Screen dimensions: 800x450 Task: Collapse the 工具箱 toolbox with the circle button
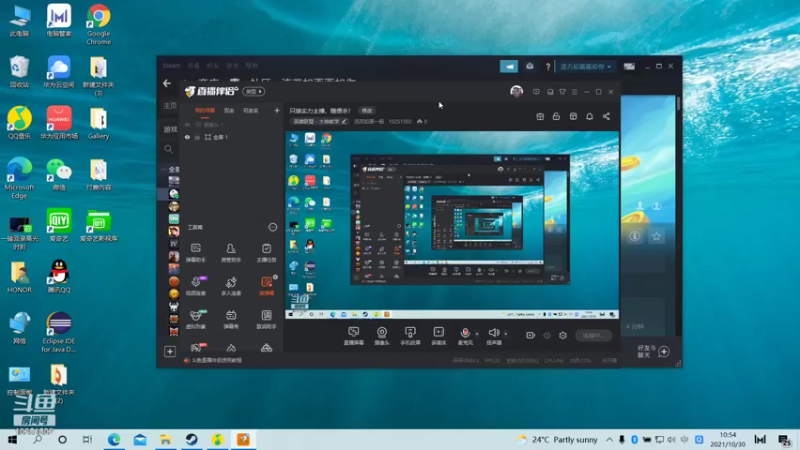pyautogui.click(x=273, y=227)
